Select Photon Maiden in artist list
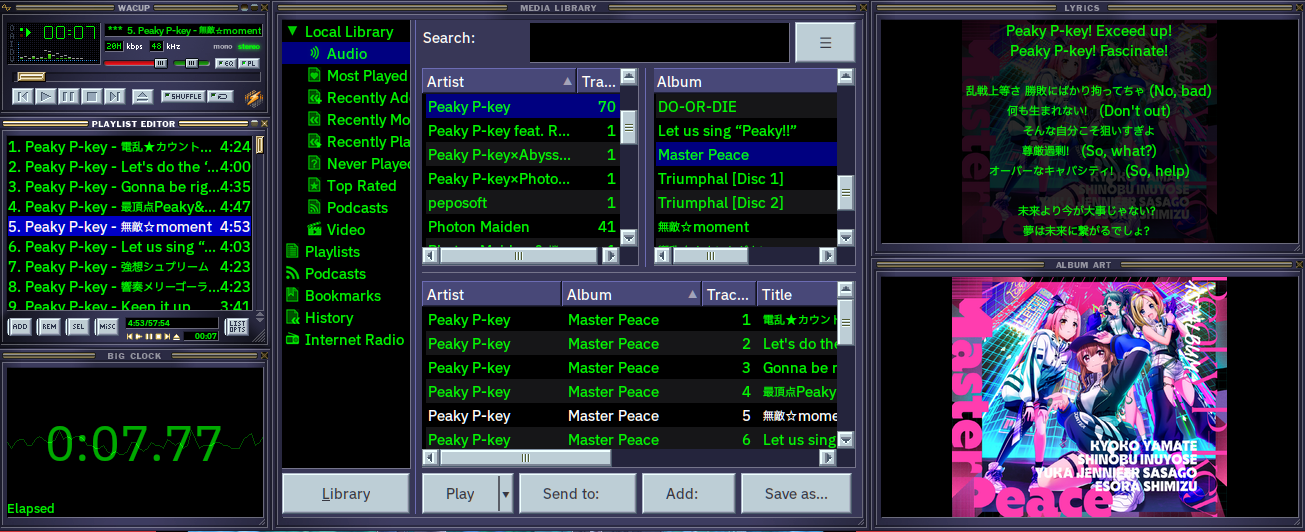This screenshot has width=1305, height=532. 521,227
